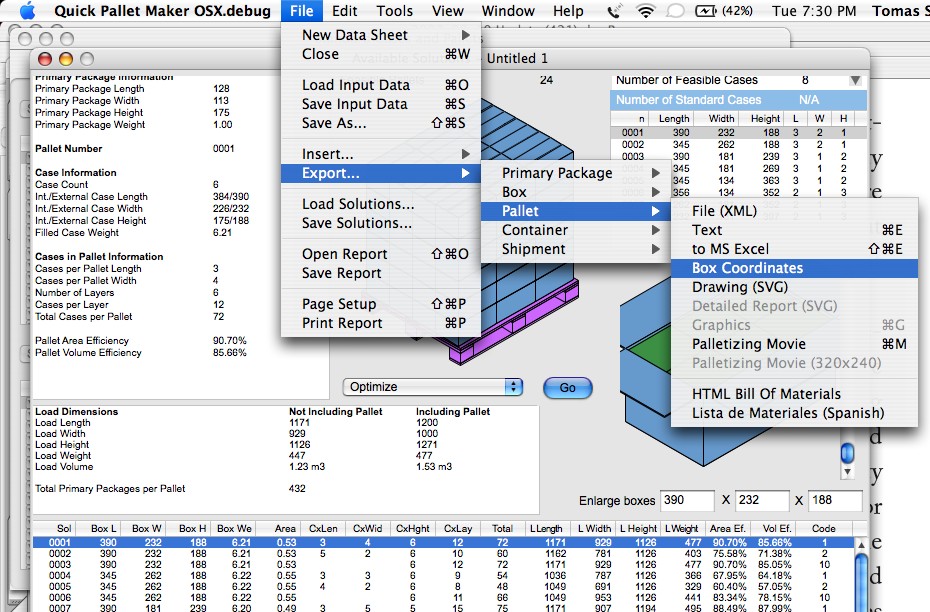Select Palletizing Movie

(794, 344)
